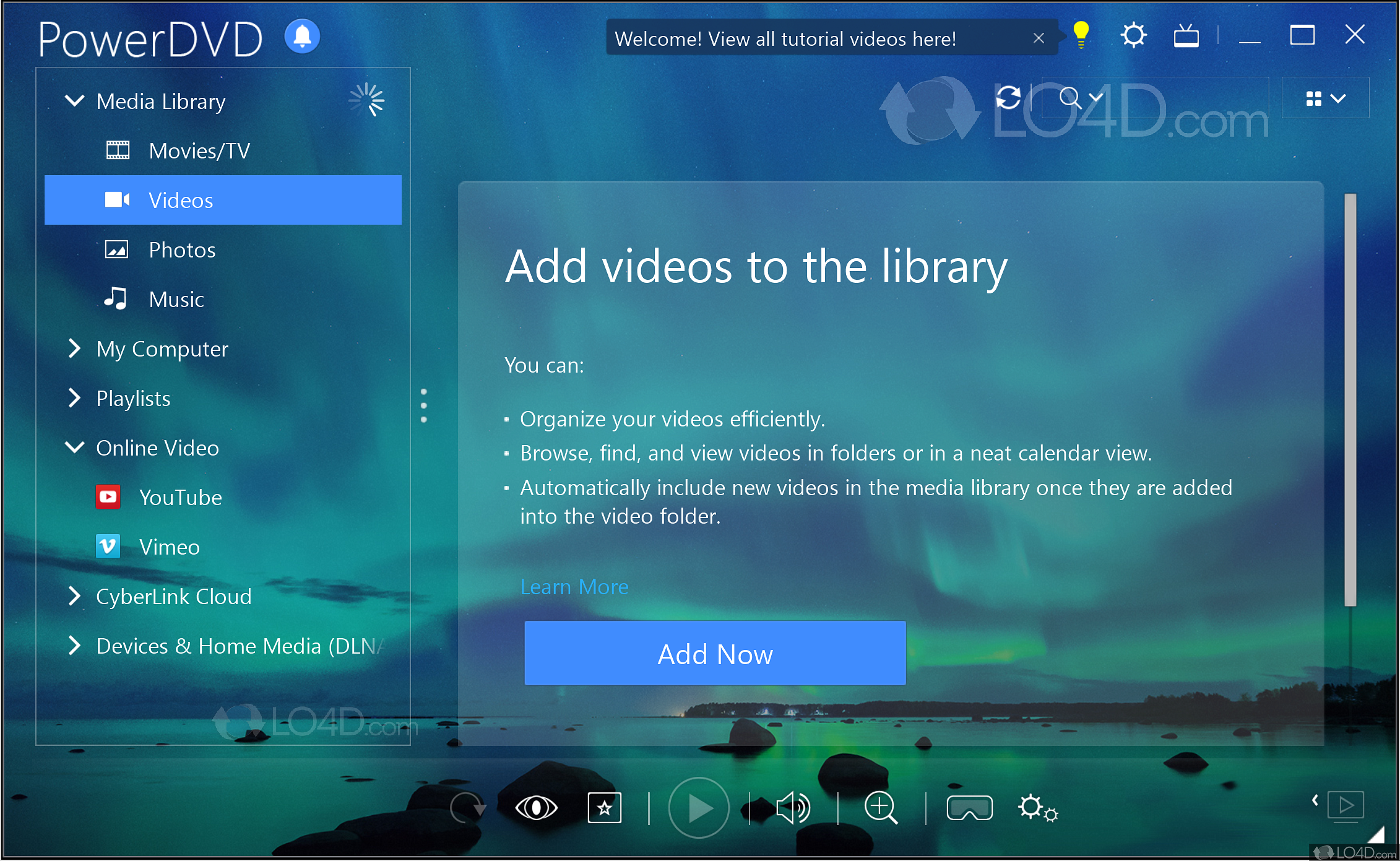Viewport: 1400px width, 861px height.
Task: Enable VR headset mode icon
Action: tap(969, 808)
